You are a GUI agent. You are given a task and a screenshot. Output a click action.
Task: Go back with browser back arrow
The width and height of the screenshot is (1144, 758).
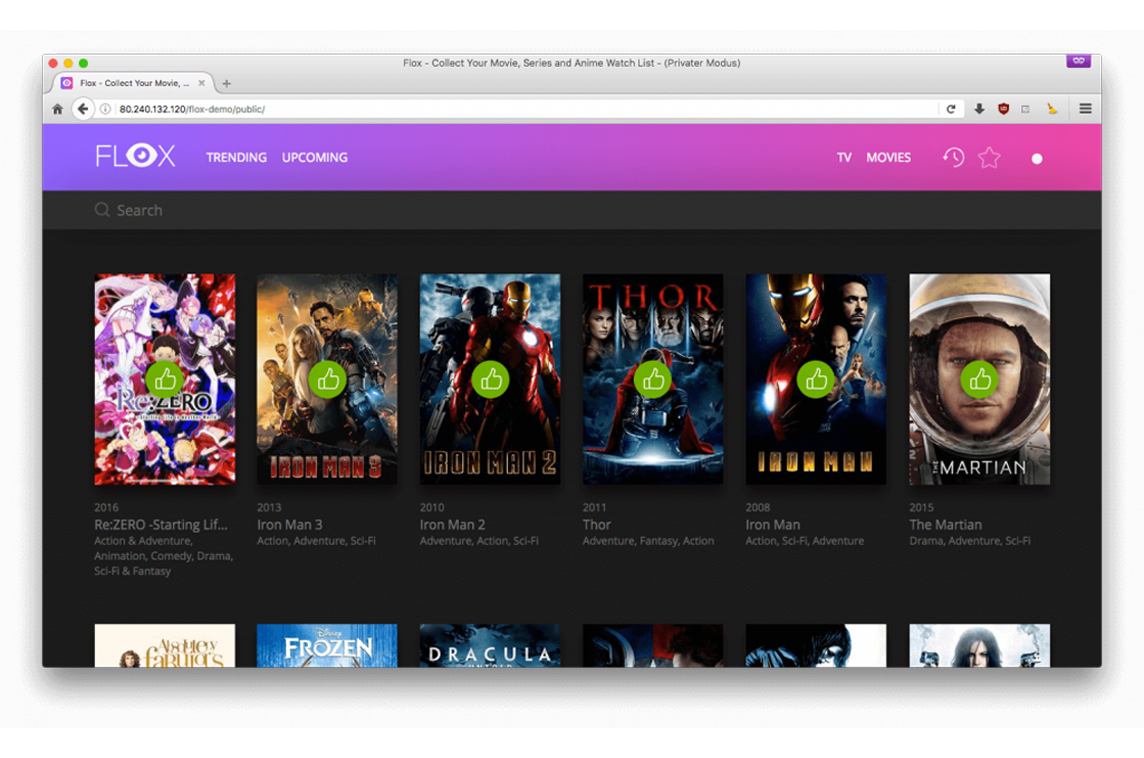(82, 109)
